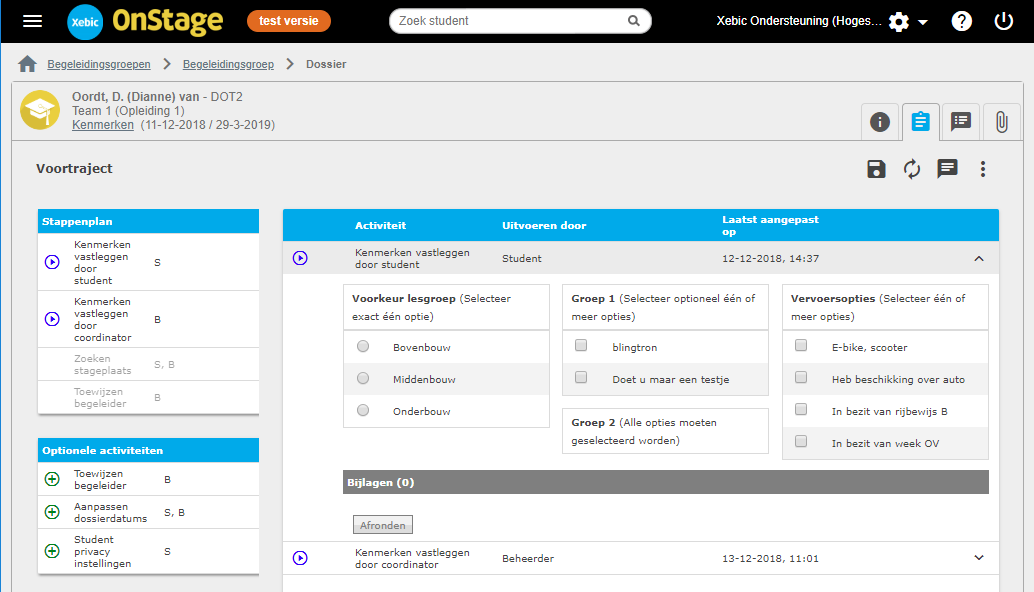
Task: Click the Afronden button
Action: tap(383, 525)
